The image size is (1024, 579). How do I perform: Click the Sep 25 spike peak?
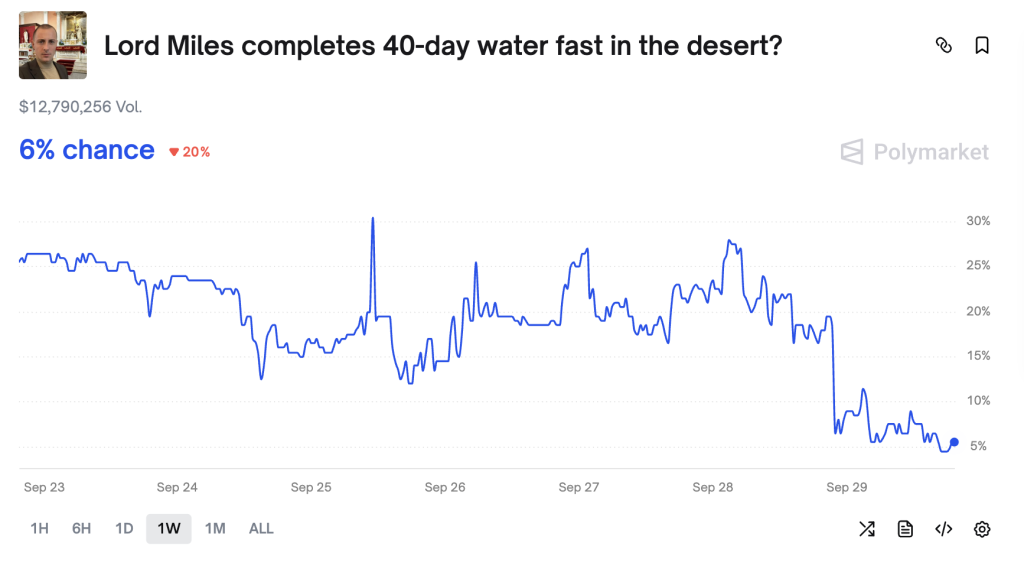(x=373, y=219)
